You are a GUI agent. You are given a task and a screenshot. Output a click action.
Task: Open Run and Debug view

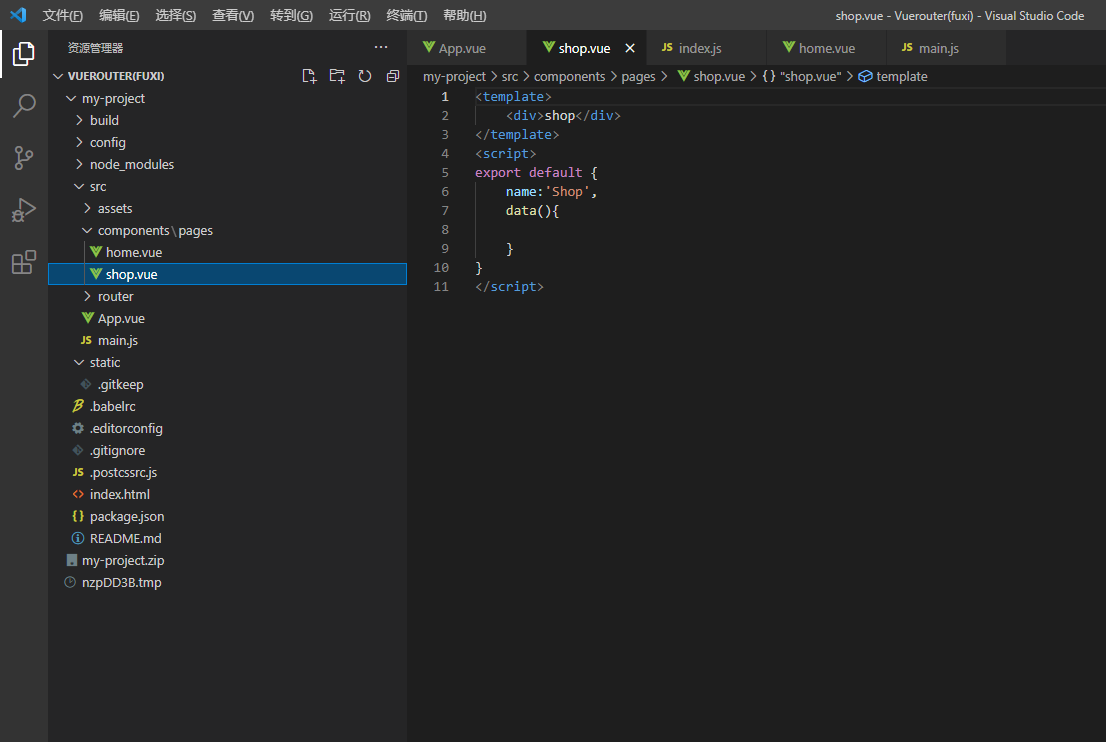pos(23,210)
